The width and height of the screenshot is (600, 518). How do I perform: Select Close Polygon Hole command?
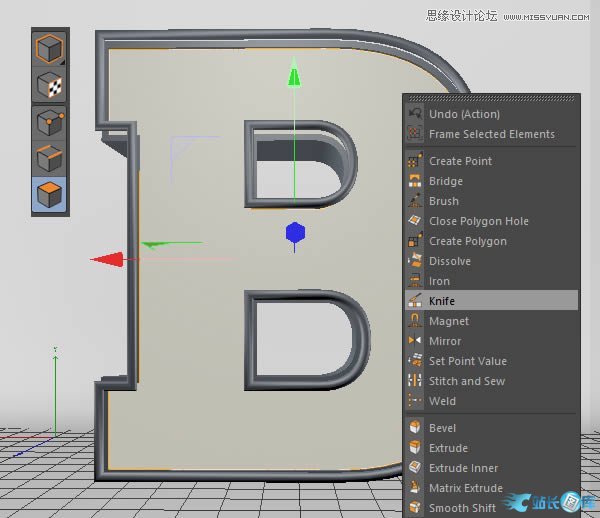(x=478, y=221)
